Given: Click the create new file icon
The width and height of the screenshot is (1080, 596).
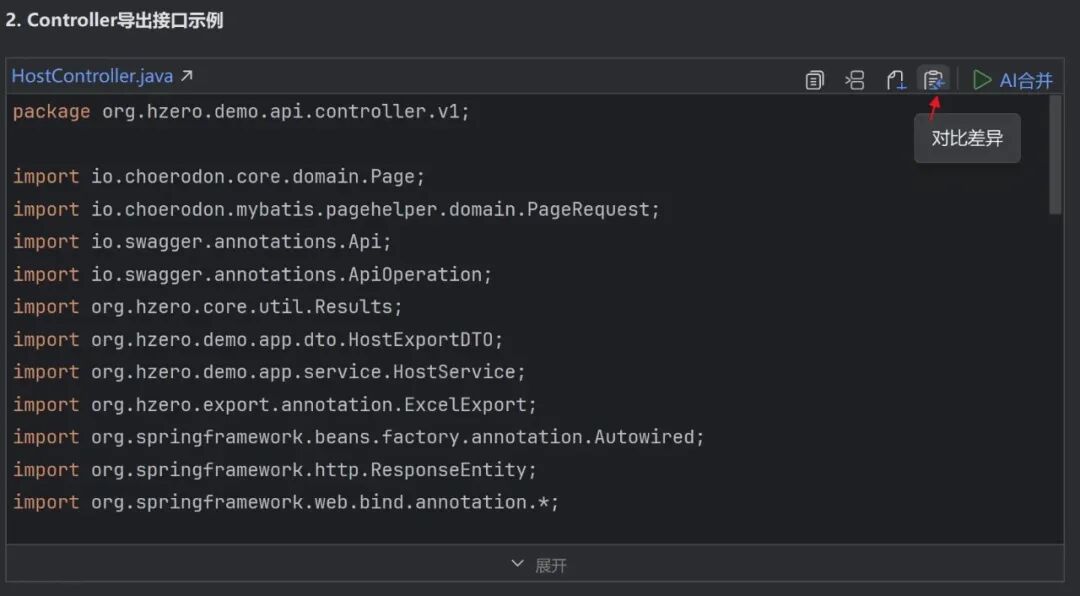Looking at the screenshot, I should pos(895,80).
